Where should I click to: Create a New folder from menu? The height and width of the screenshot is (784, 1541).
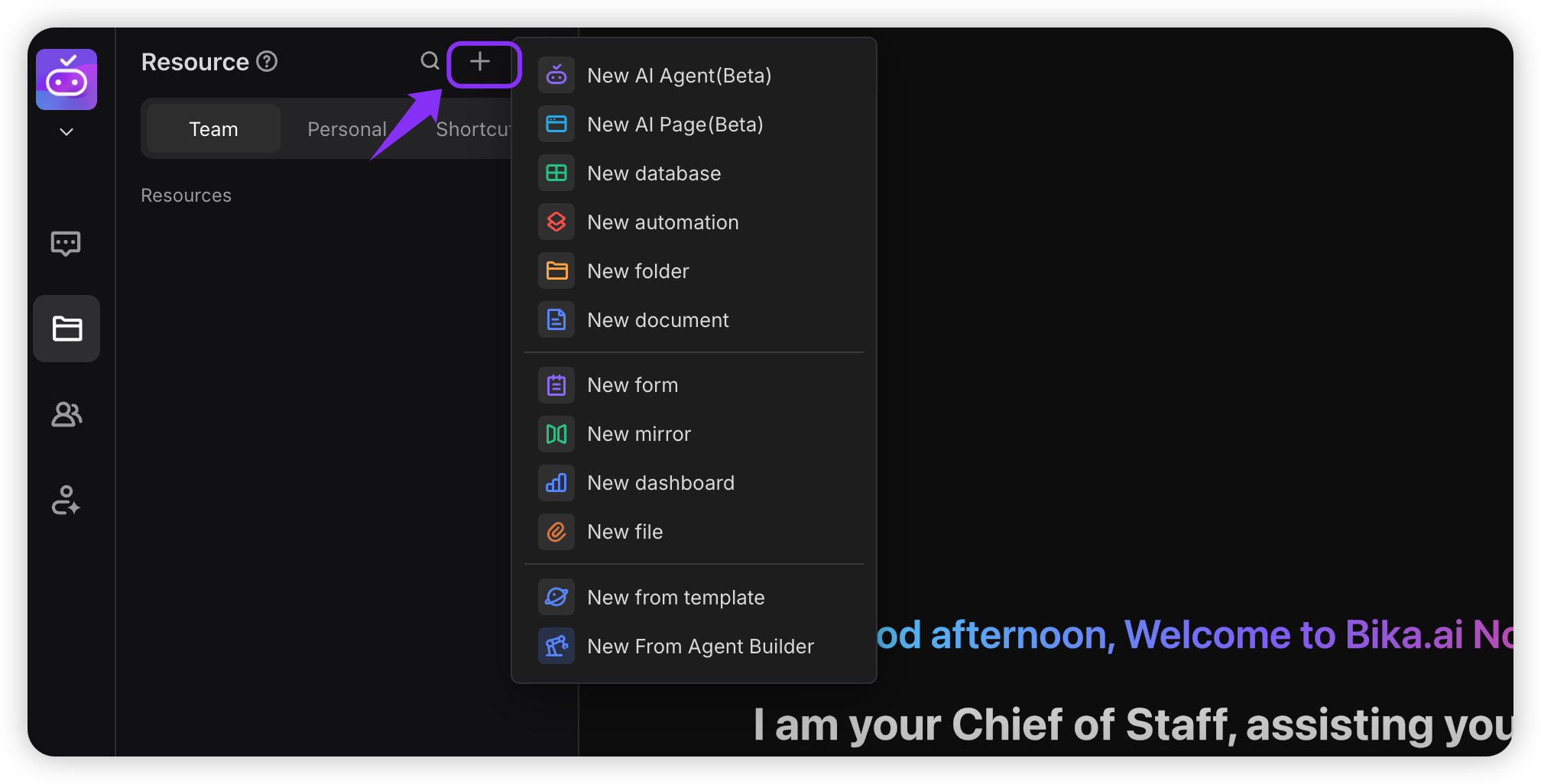click(637, 271)
